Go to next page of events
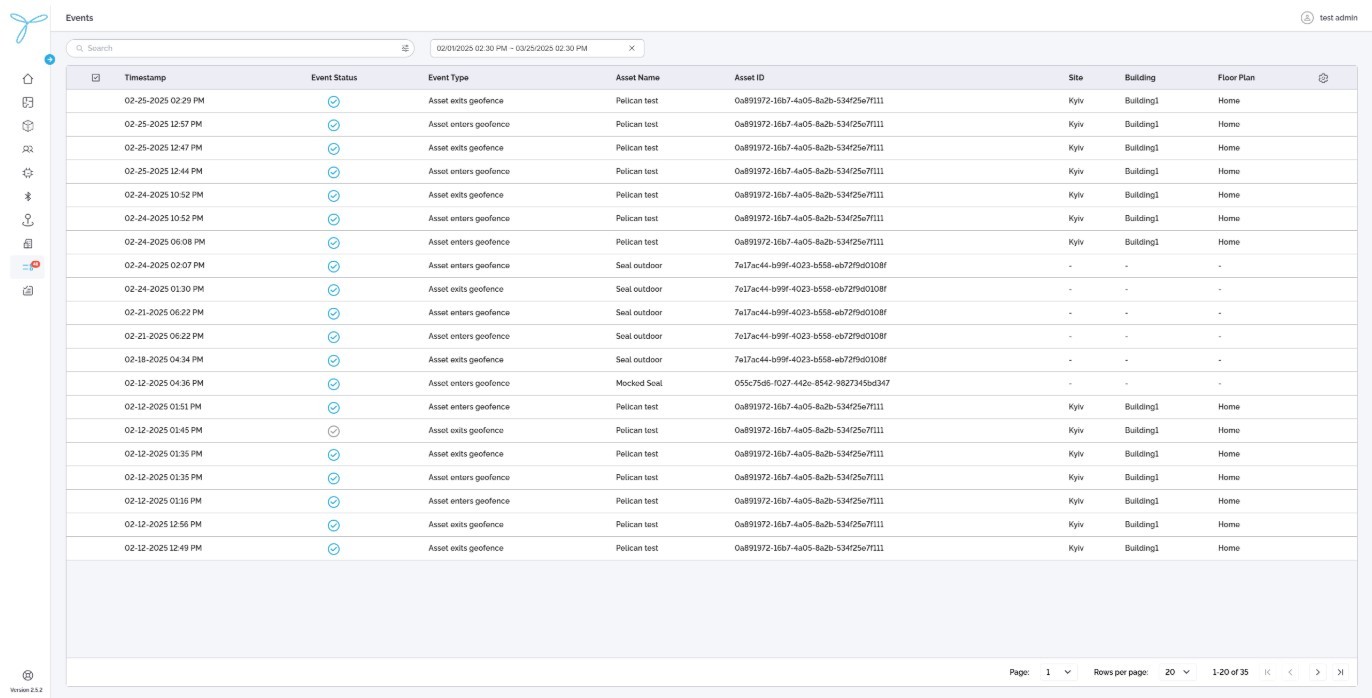Screen dimensions: 1372x698 coord(1318,673)
